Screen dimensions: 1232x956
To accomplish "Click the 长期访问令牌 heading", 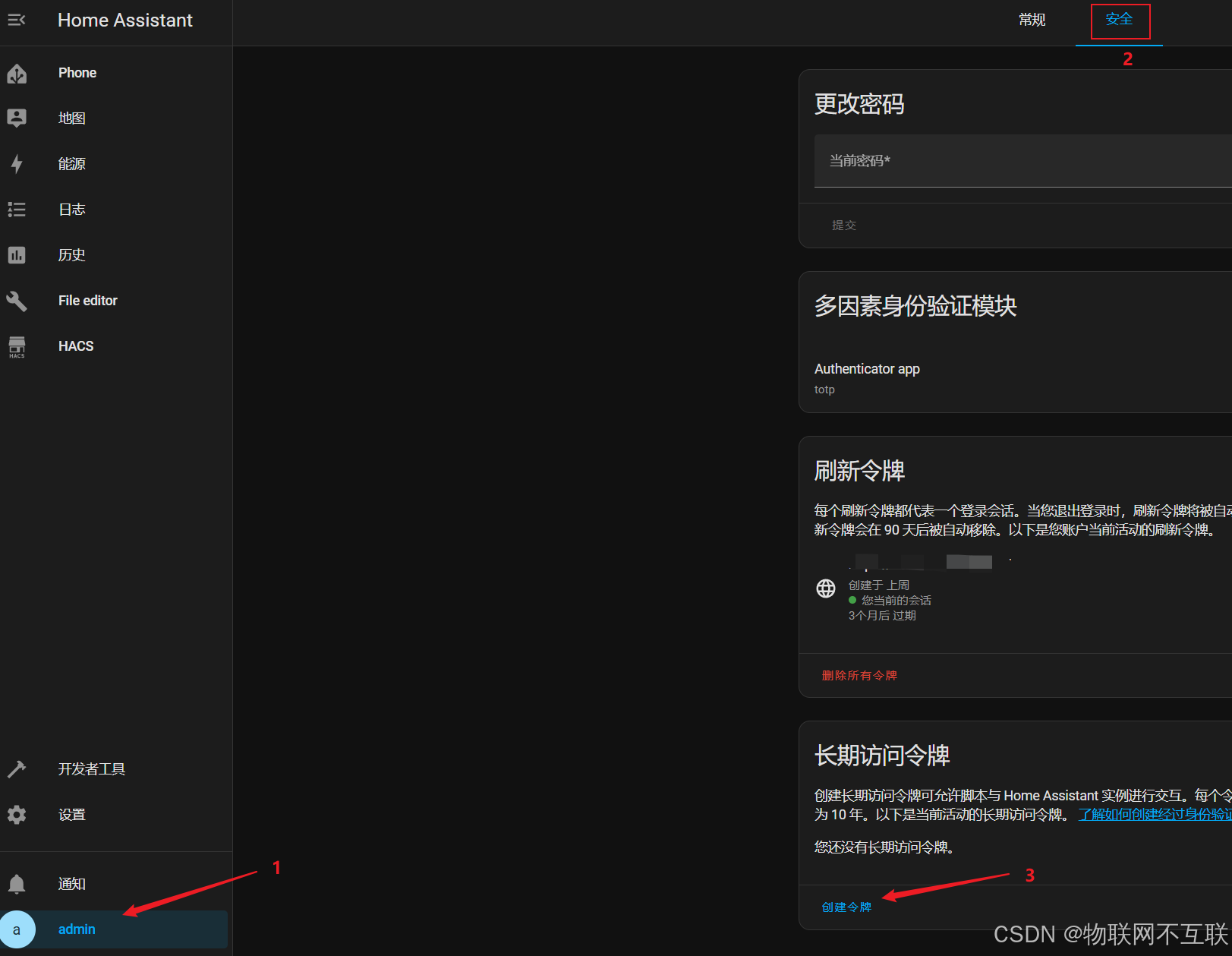I will [882, 756].
